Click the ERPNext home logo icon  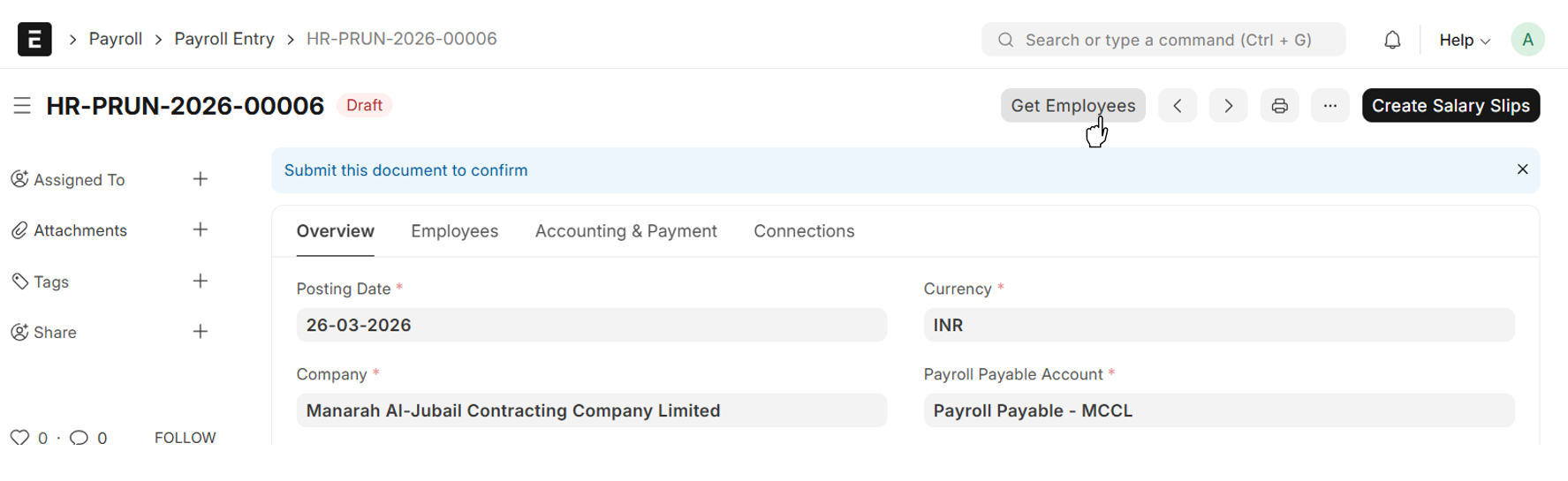[x=34, y=40]
